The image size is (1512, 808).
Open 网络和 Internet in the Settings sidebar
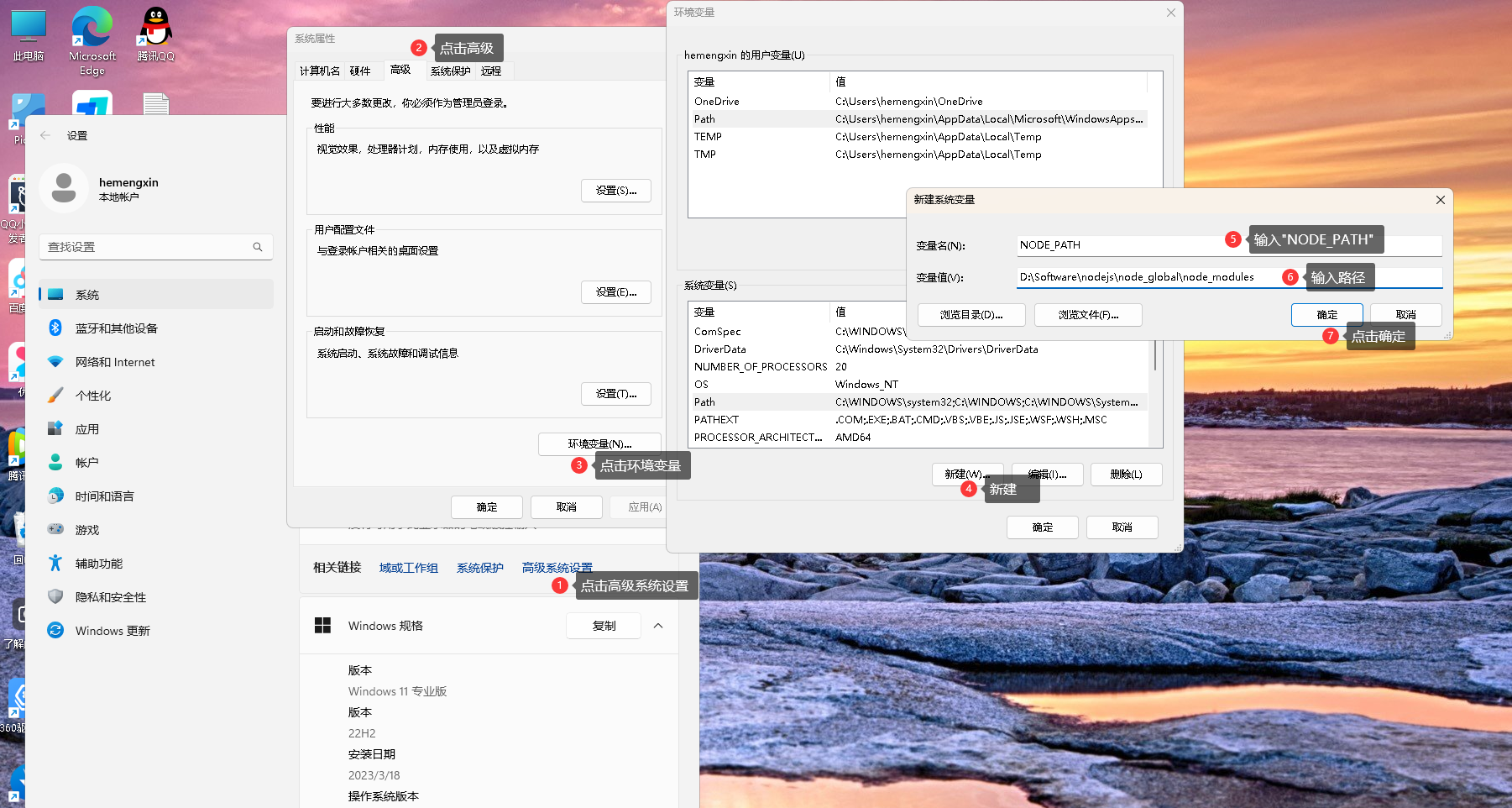click(x=156, y=361)
